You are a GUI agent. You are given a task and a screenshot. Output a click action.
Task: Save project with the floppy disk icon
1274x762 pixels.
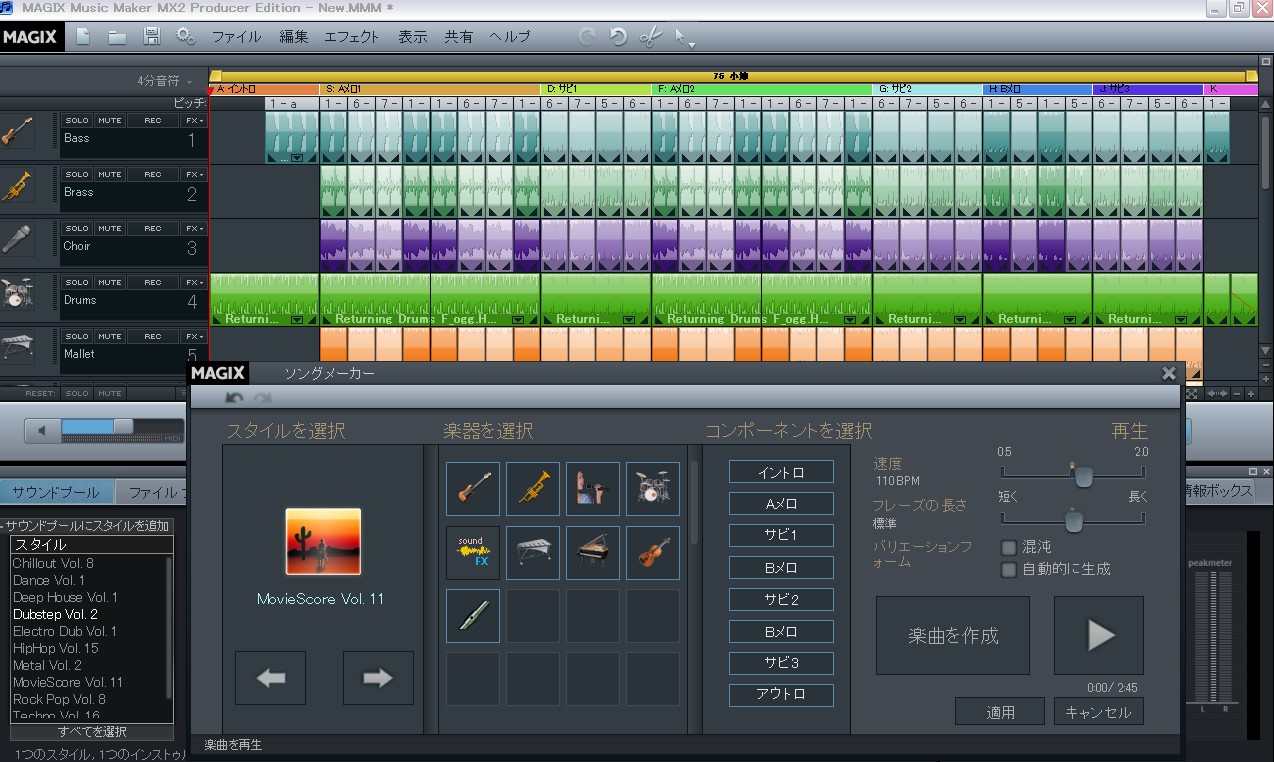152,37
